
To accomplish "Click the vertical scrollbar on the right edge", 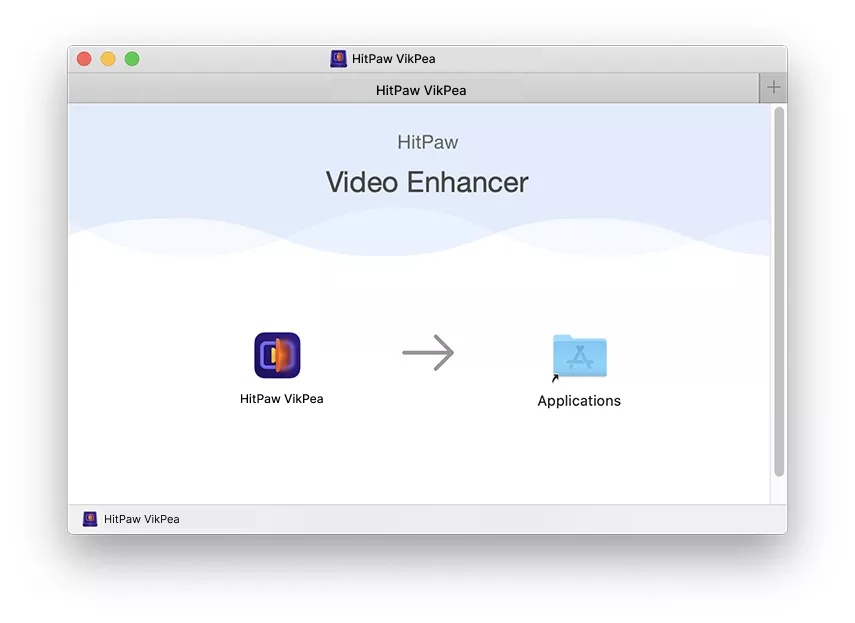I will click(779, 290).
